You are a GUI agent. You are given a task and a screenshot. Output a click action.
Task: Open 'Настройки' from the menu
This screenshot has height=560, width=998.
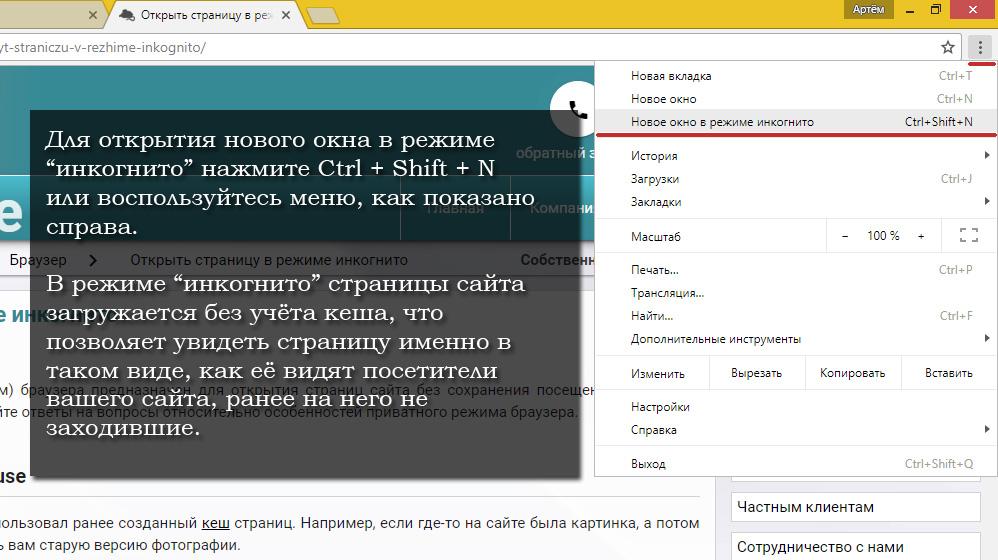point(796,407)
